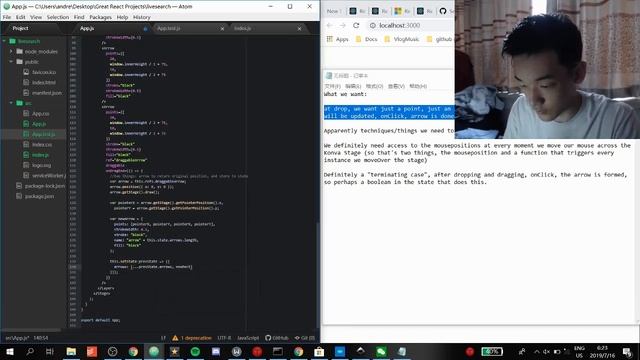Go forward in the browser

point(342,25)
